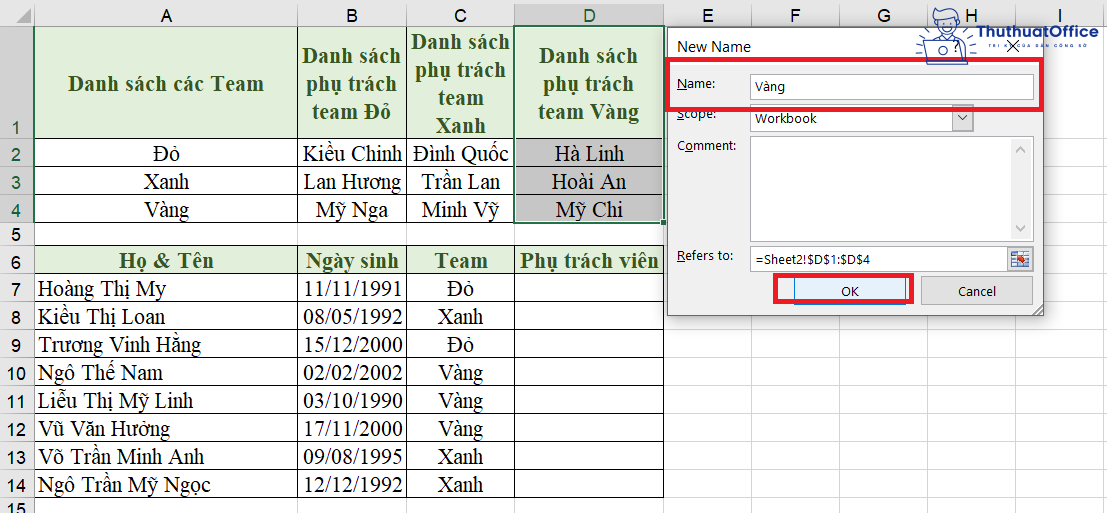Click the Refers to range field
This screenshot has width=1107, height=513.
[878, 259]
